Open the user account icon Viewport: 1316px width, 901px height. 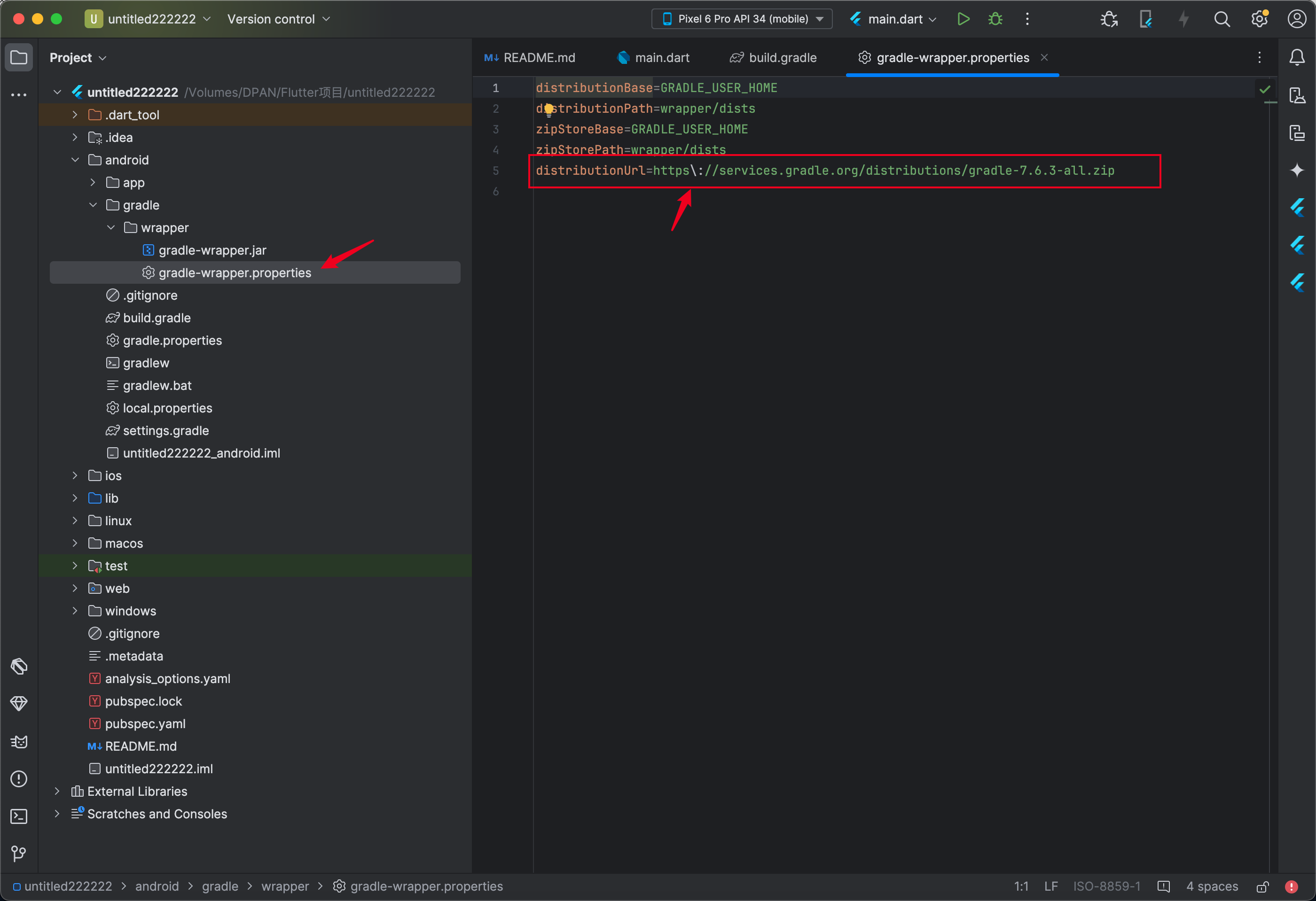pyautogui.click(x=1296, y=19)
